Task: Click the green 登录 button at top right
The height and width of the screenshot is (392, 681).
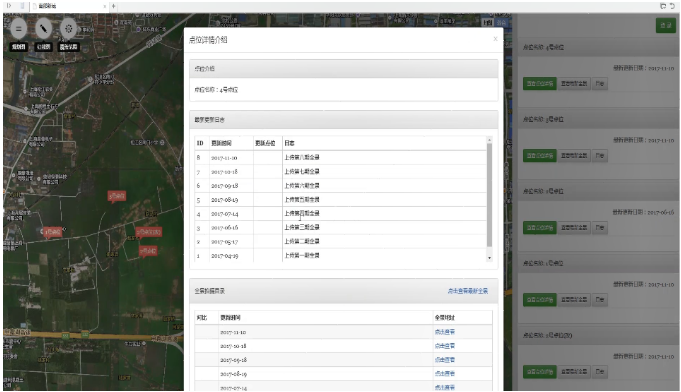Action: [x=665, y=26]
